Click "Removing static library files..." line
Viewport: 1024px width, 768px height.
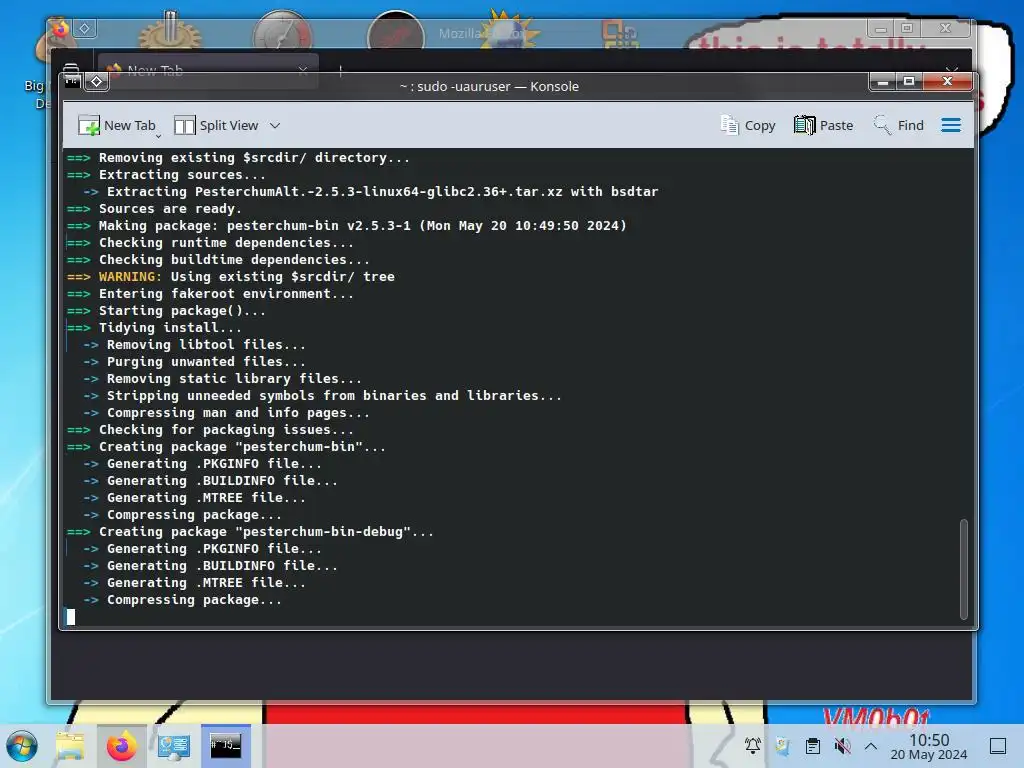point(222,379)
